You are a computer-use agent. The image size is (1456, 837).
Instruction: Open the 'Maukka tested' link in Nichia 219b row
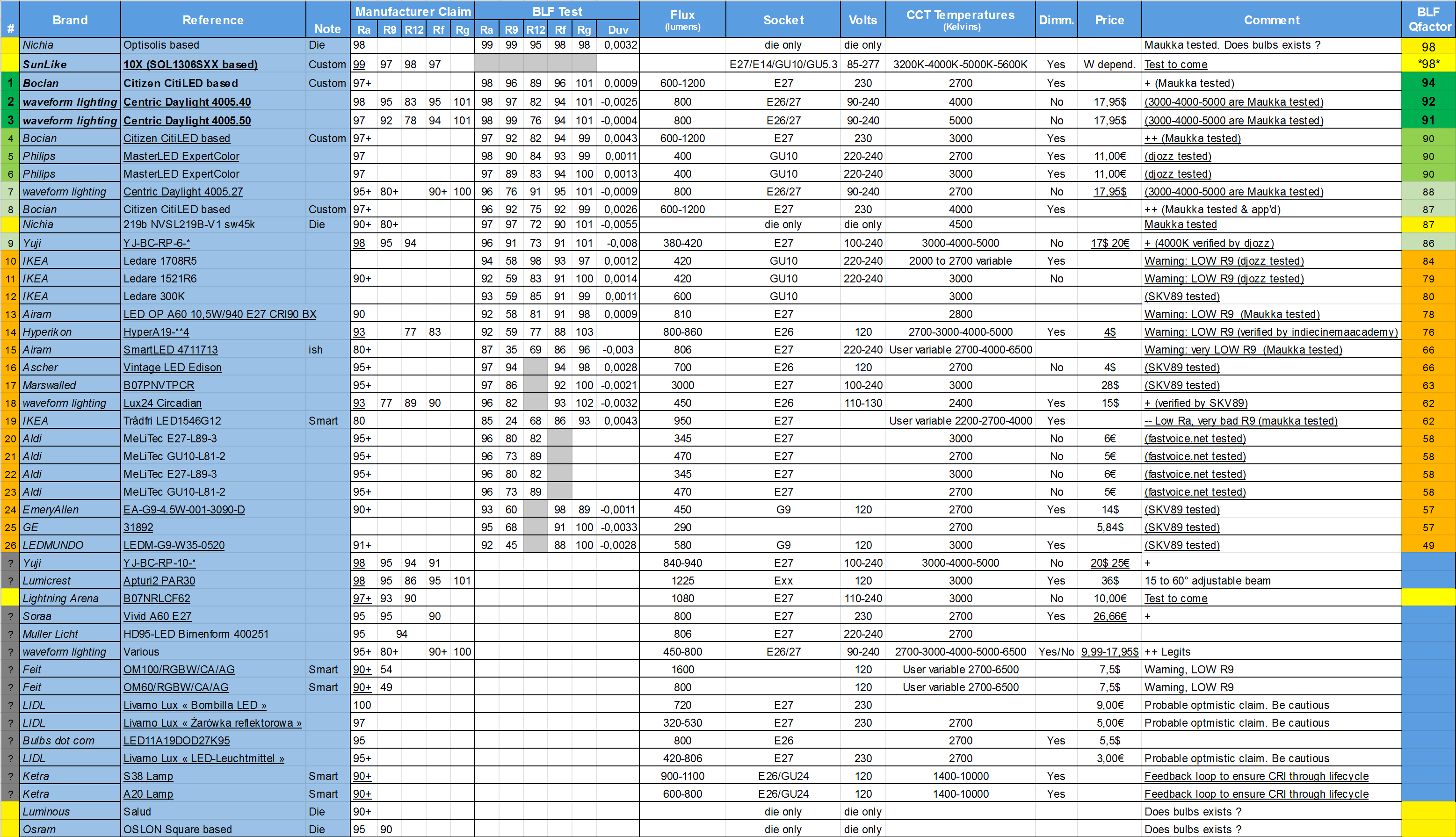pyautogui.click(x=1180, y=224)
